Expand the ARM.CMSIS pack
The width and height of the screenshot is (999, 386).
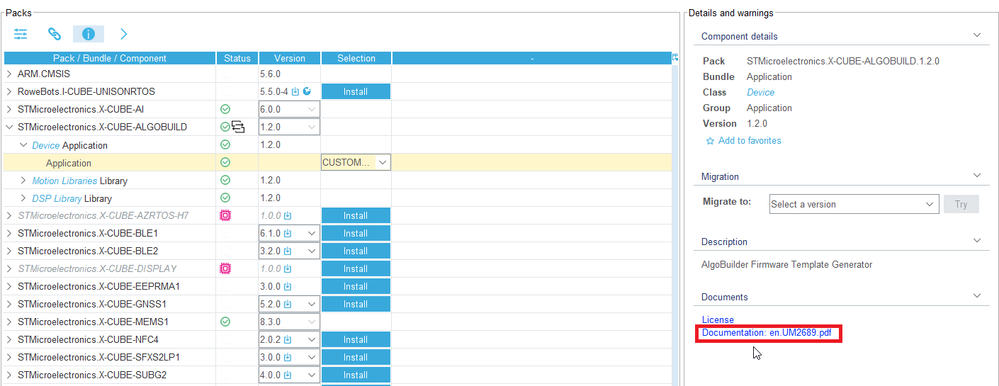[9, 74]
